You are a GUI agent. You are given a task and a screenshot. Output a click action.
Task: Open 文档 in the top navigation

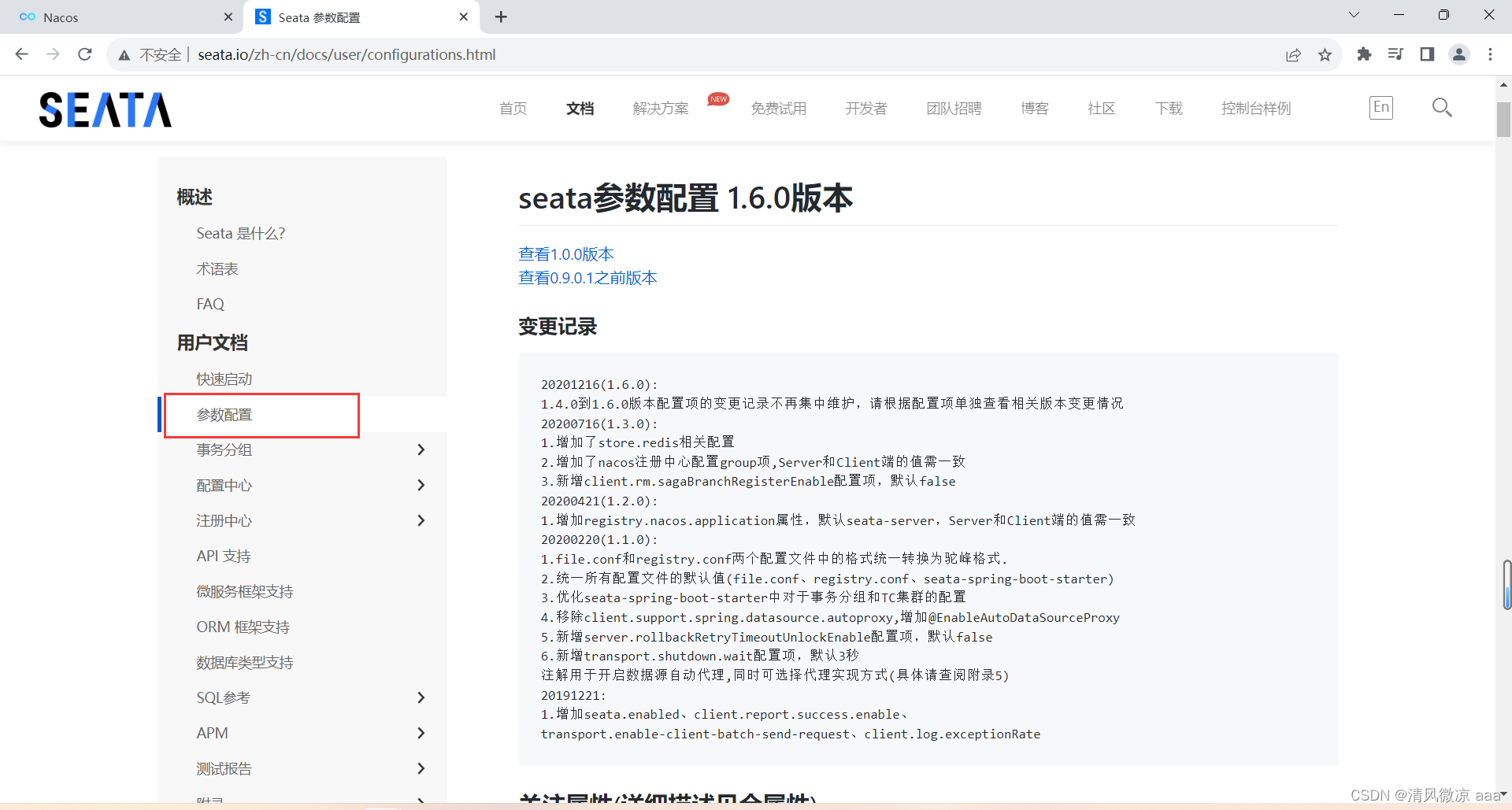click(580, 109)
